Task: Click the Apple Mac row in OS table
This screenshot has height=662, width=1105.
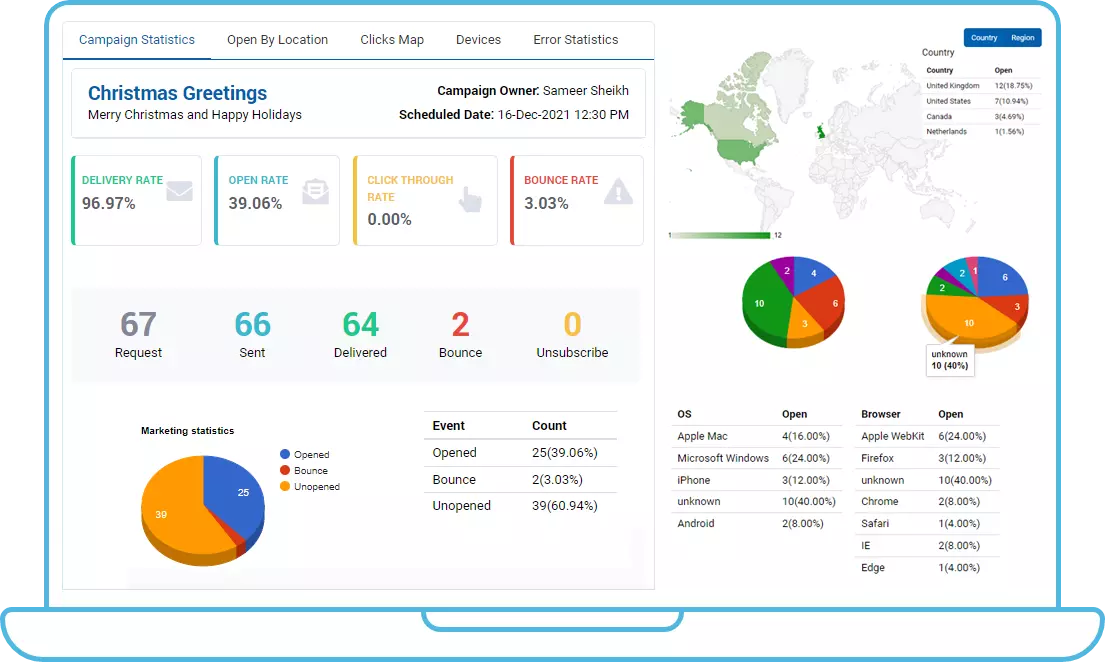Action: (x=757, y=436)
